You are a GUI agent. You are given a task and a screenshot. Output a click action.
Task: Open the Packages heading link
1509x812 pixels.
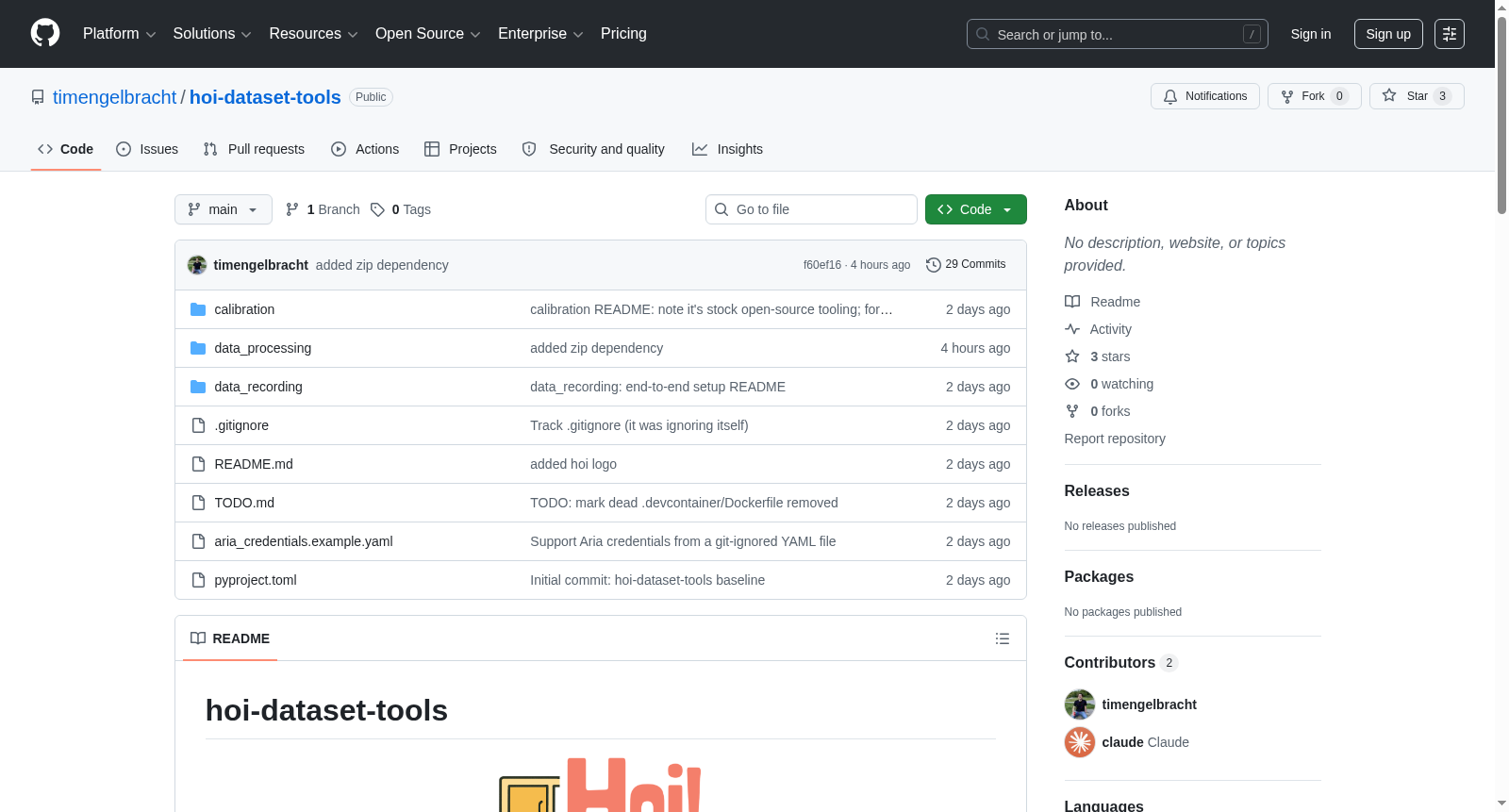[1099, 577]
